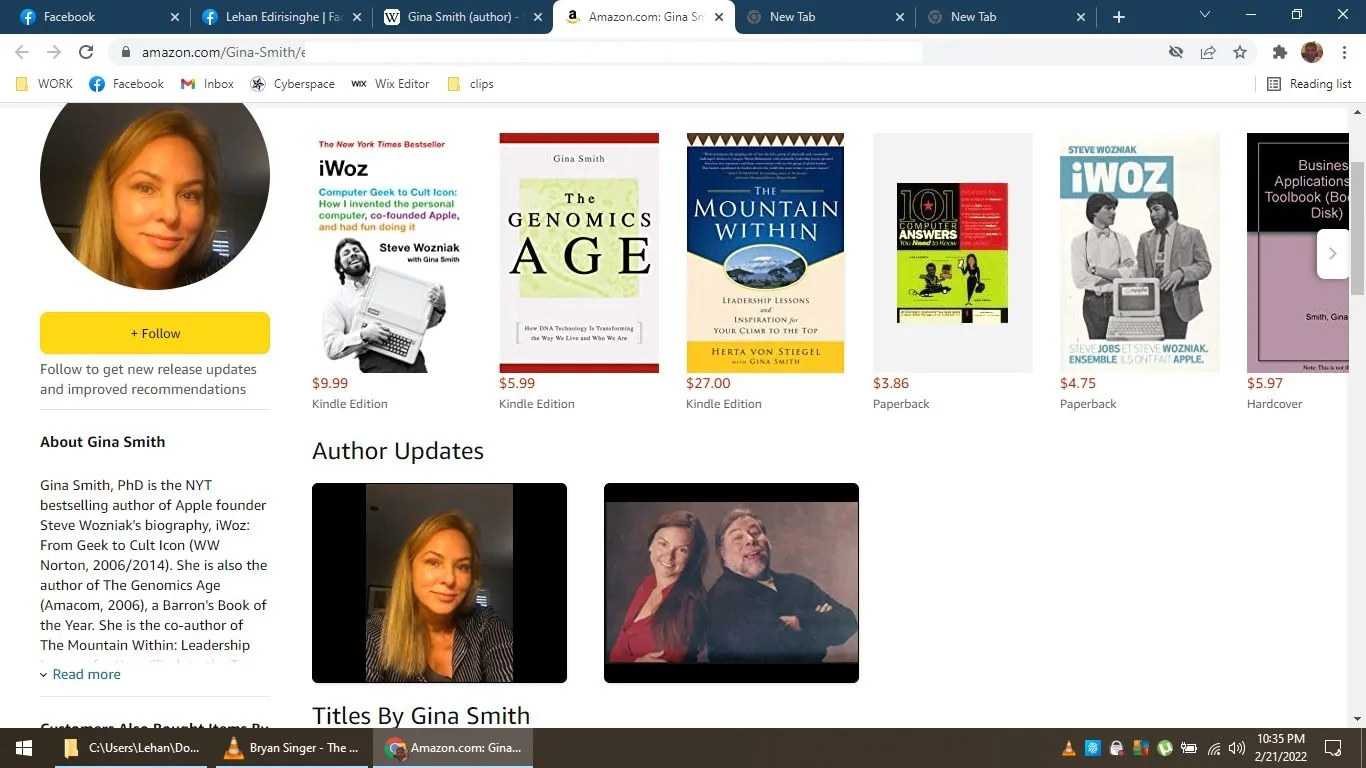Expand the tab search dropdown
The height and width of the screenshot is (768, 1366).
pyautogui.click(x=1205, y=15)
